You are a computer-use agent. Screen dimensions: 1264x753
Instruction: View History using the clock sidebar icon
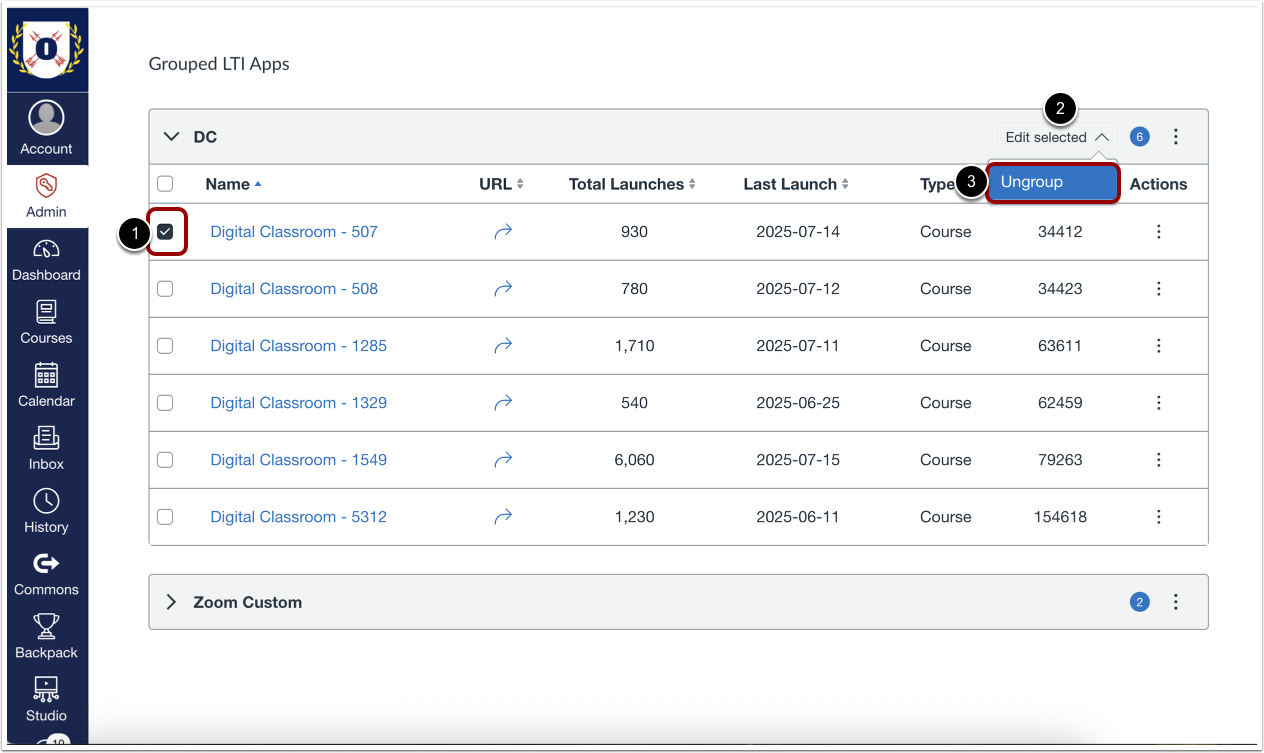click(x=47, y=512)
